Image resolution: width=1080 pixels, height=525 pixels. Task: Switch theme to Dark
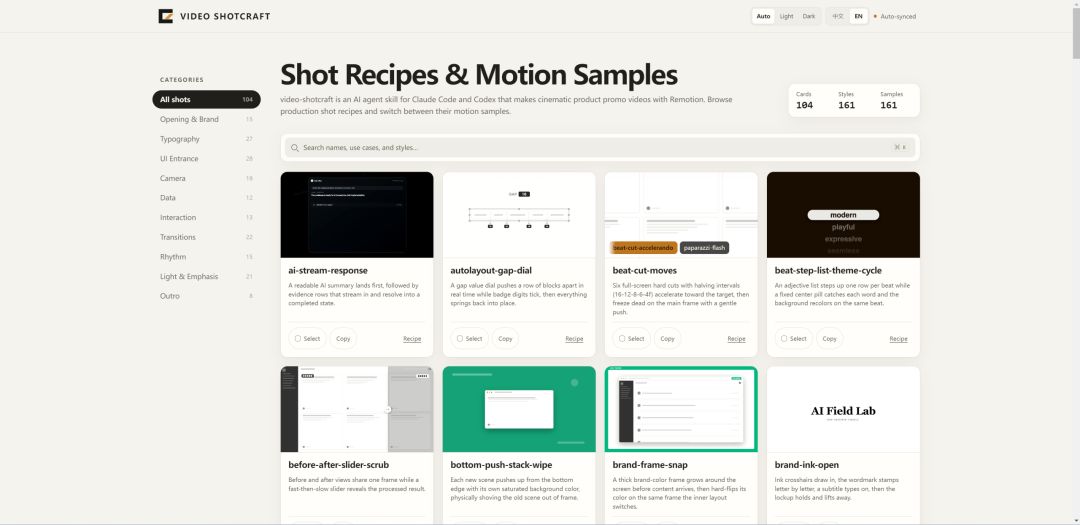(809, 16)
